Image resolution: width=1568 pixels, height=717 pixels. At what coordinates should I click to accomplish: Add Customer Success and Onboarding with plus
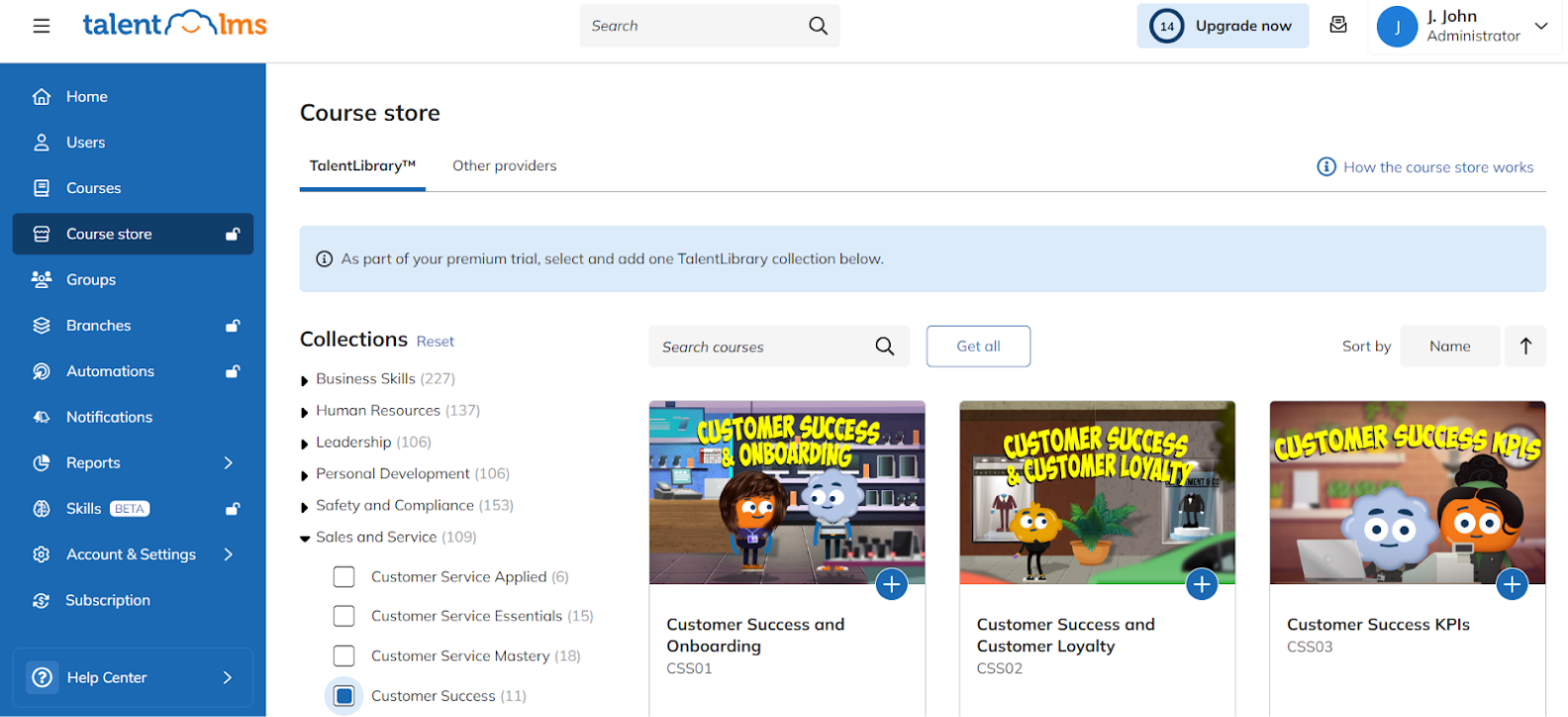tap(892, 584)
